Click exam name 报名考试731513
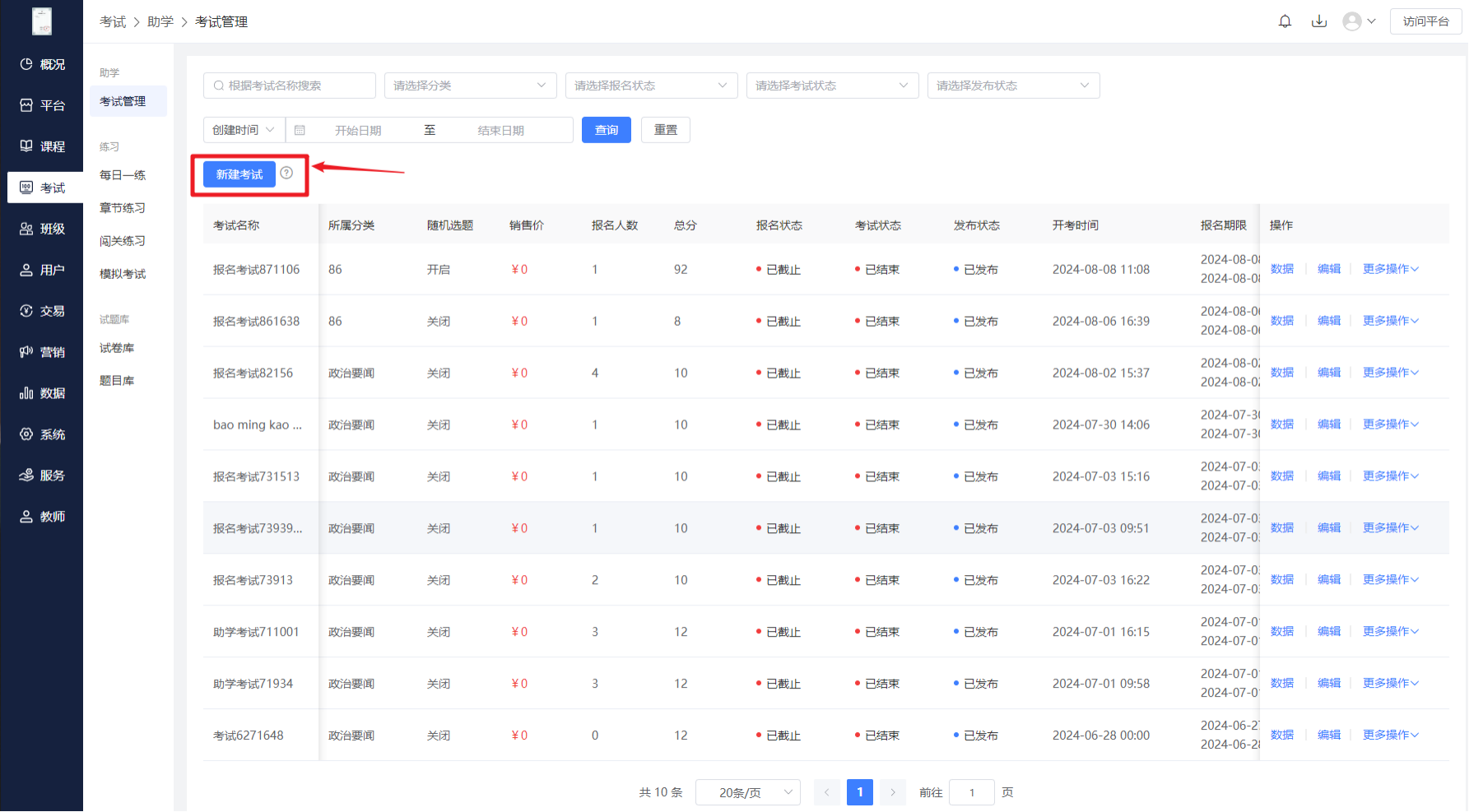Image resolution: width=1469 pixels, height=812 pixels. (256, 476)
